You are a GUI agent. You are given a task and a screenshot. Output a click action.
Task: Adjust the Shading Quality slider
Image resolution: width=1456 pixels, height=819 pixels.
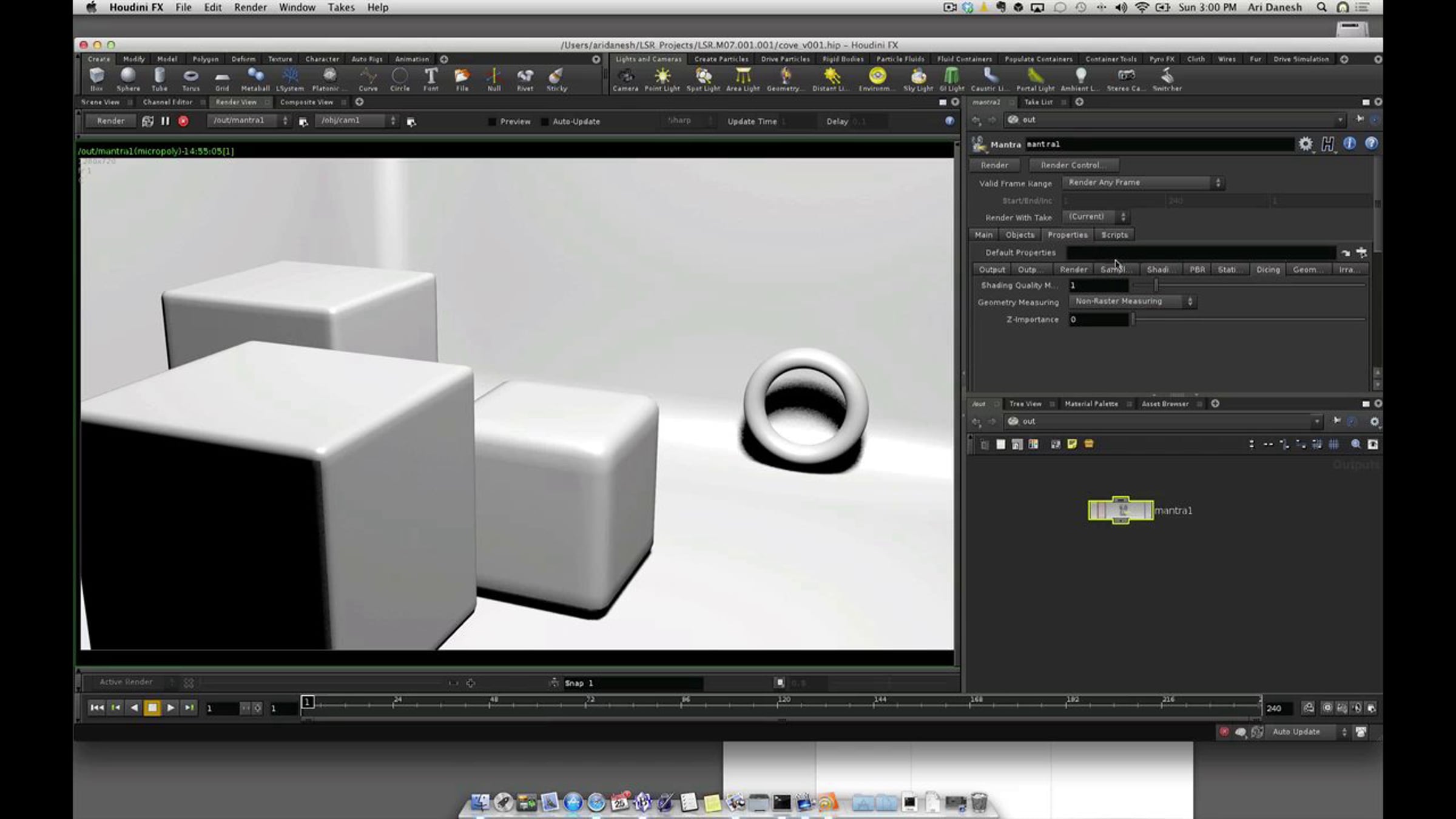point(1249,285)
